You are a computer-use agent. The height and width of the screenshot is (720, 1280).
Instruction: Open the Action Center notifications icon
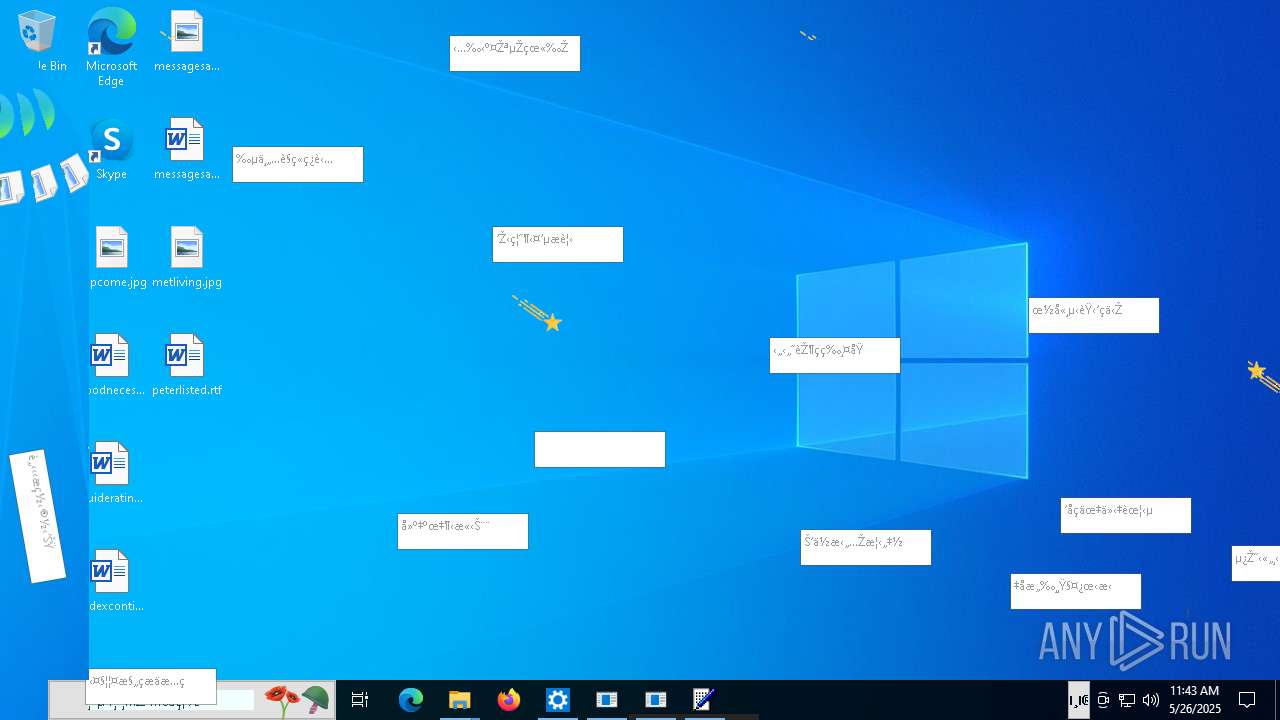[x=1247, y=700]
